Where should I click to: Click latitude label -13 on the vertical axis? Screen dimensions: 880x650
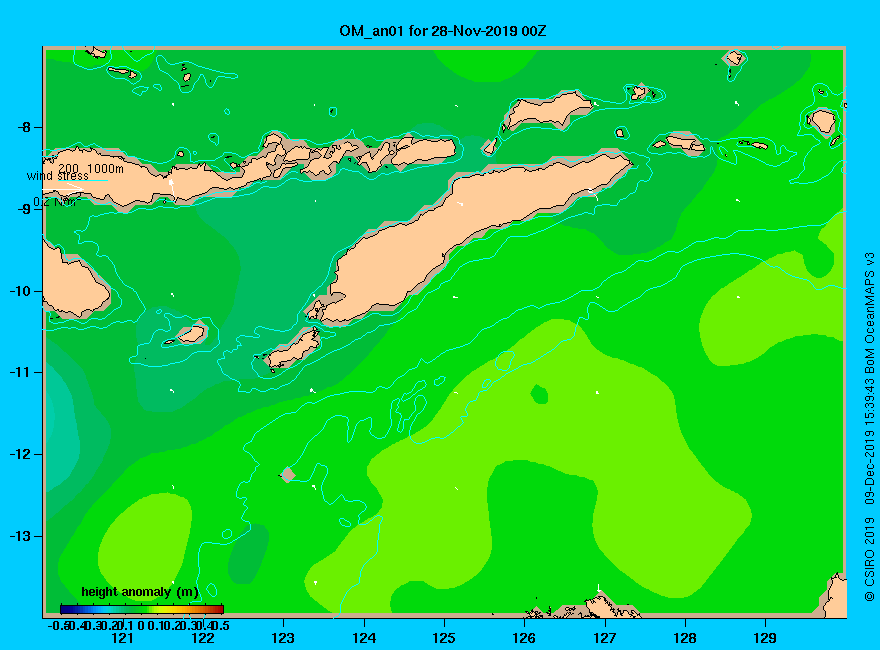click(21, 536)
